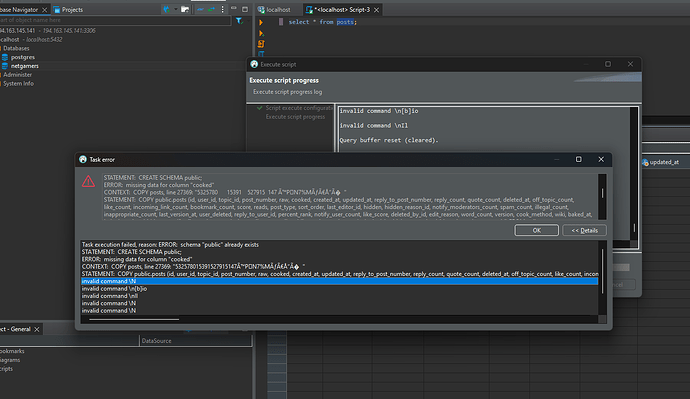Click the execute SQL statement arrow icon
Viewport: 690px width, 399px height.
pyautogui.click(x=261, y=22)
